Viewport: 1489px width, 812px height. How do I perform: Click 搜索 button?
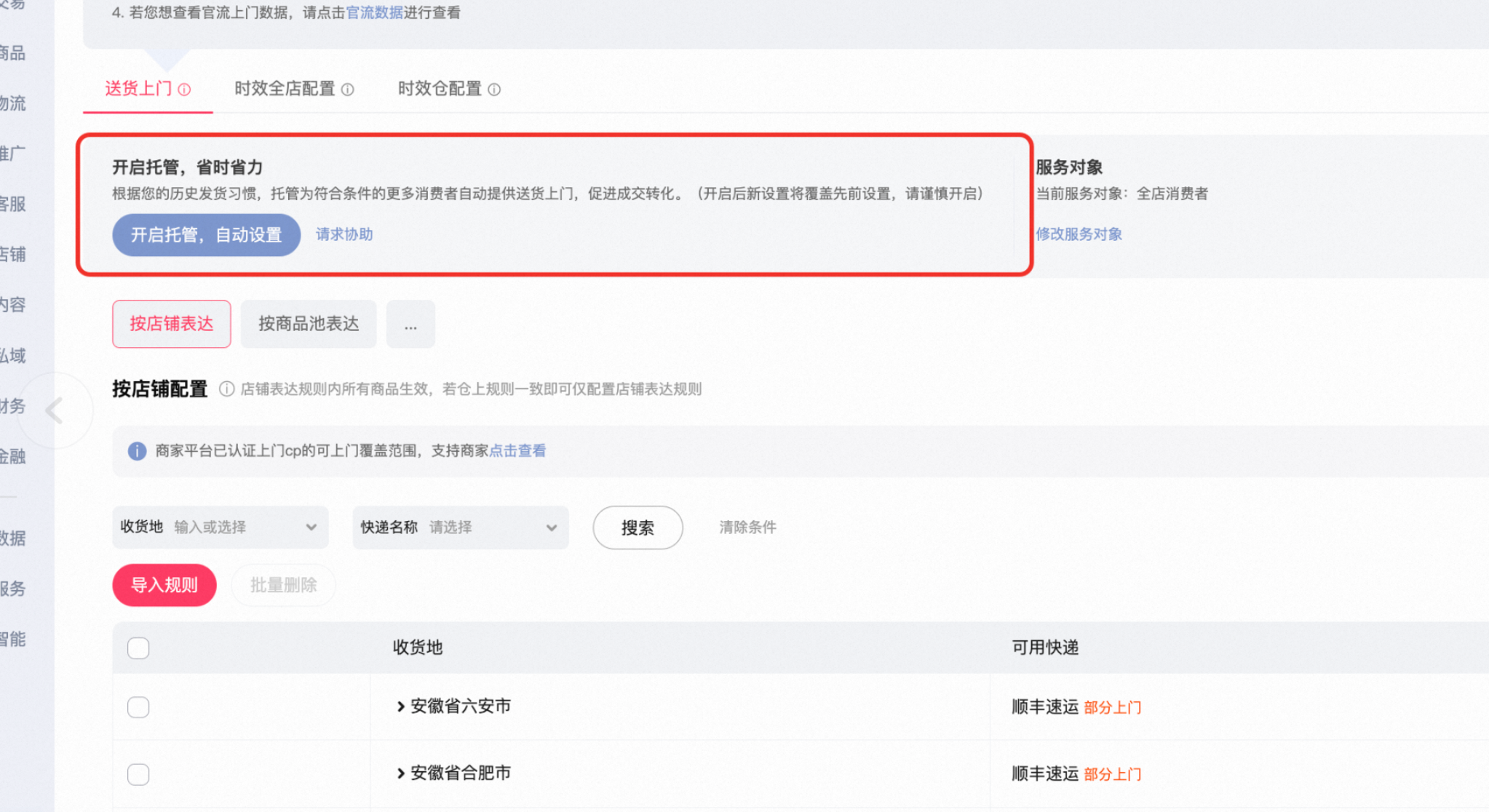tap(638, 528)
